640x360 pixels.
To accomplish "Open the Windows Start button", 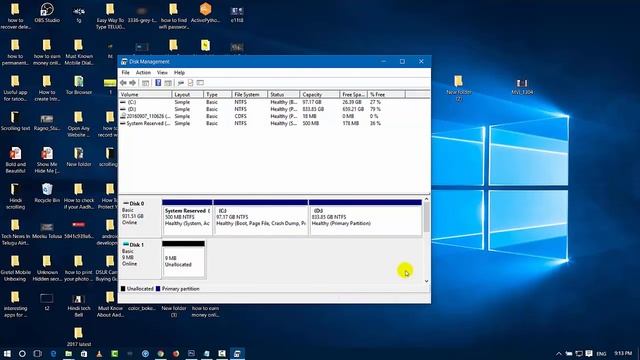I will coord(7,353).
